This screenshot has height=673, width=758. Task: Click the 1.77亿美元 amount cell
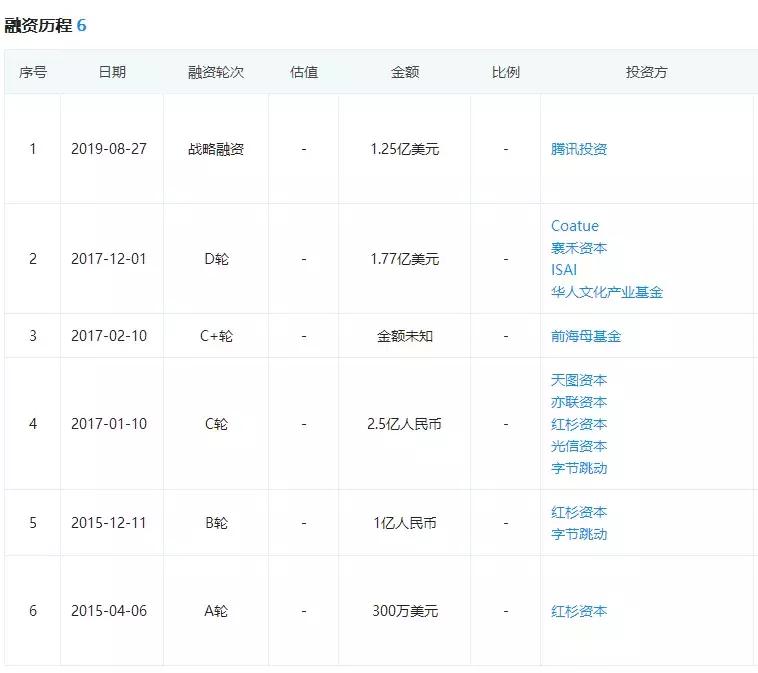[x=405, y=259]
